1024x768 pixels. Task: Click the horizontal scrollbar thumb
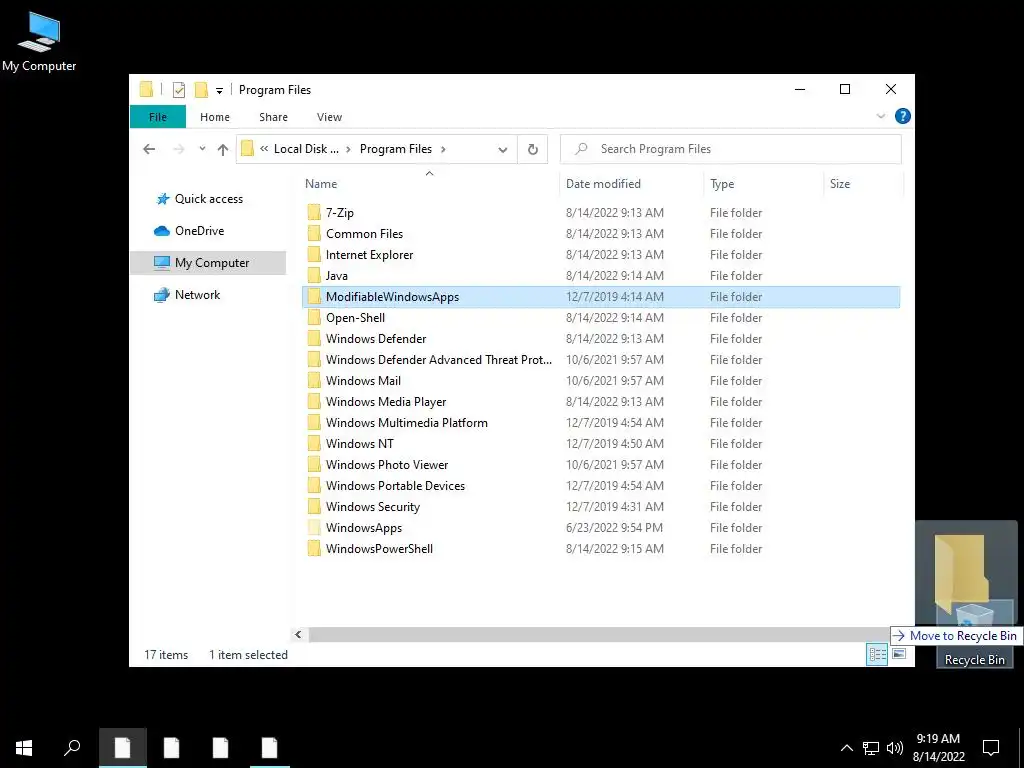pyautogui.click(x=599, y=634)
